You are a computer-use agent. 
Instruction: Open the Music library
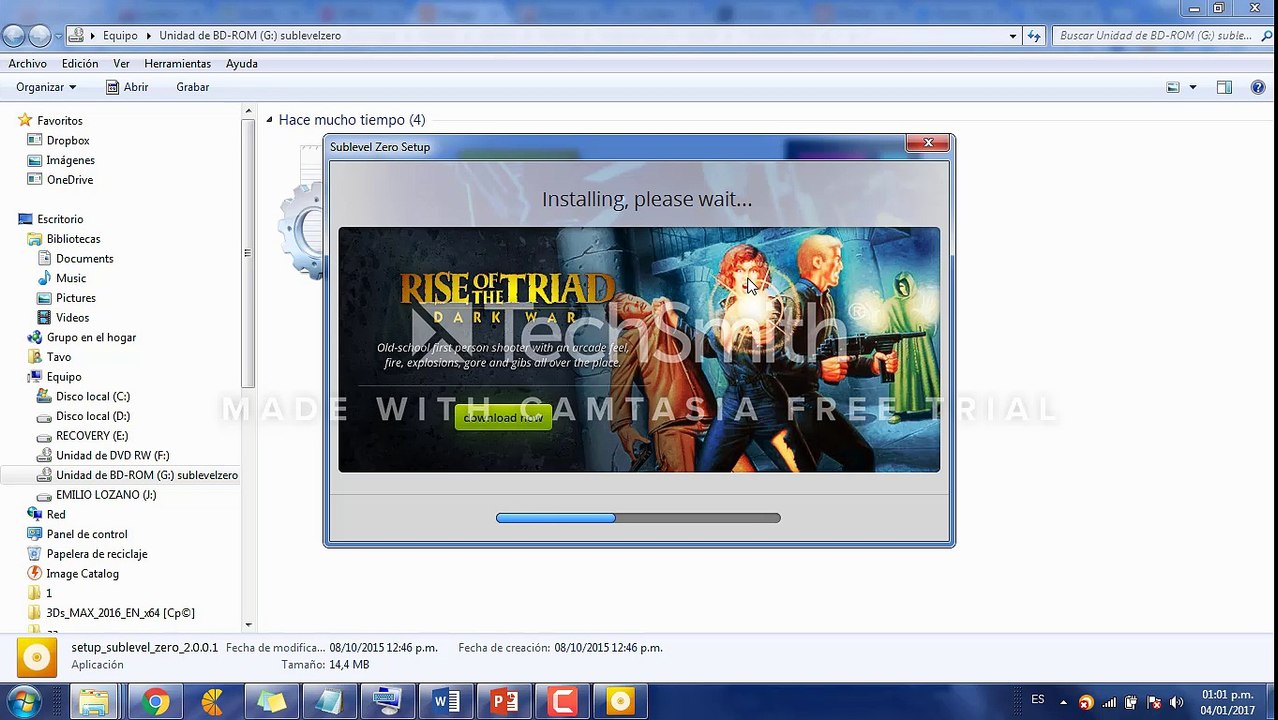pos(71,278)
